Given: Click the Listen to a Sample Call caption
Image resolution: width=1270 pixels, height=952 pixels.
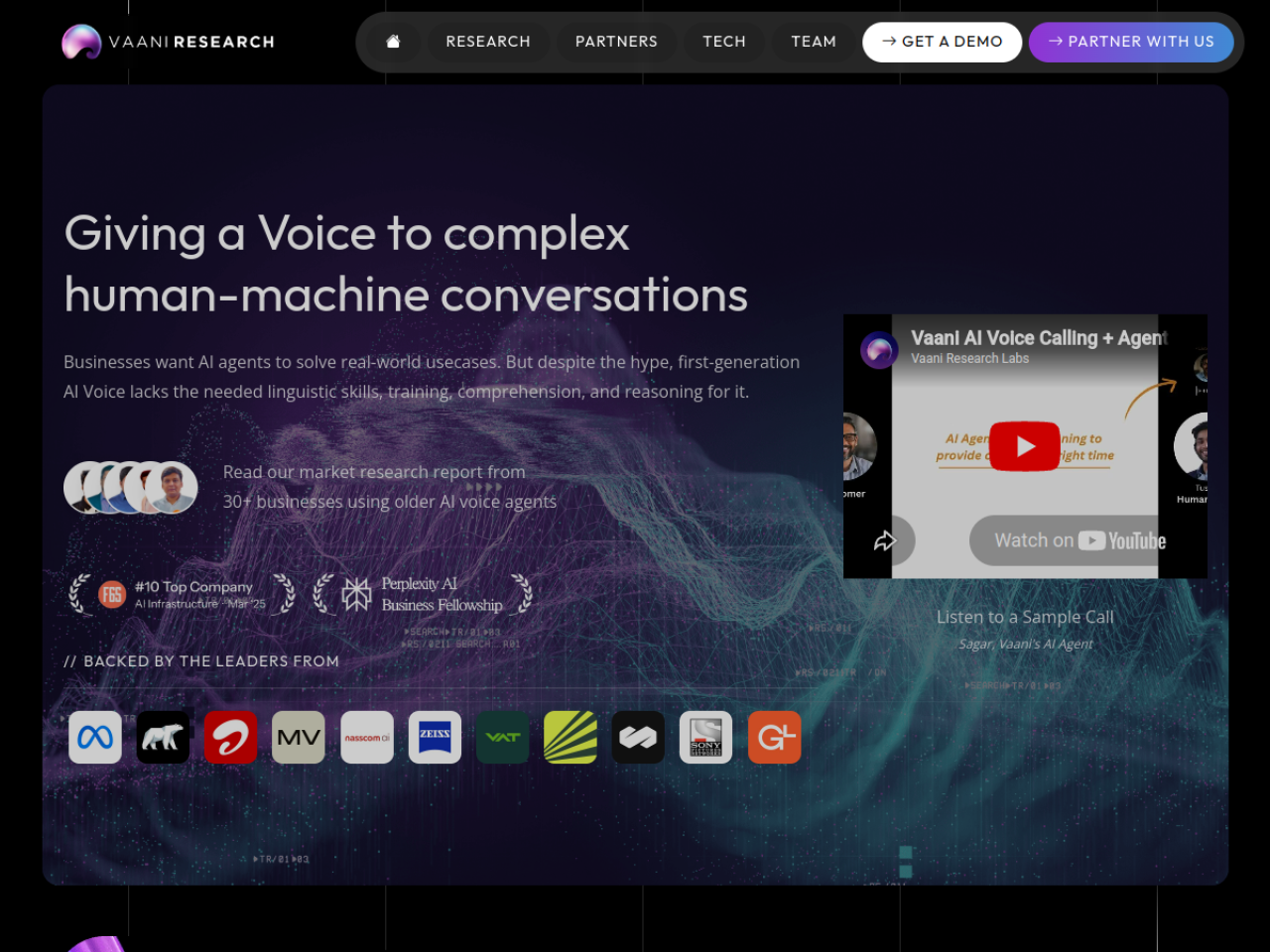Looking at the screenshot, I should coord(1025,617).
